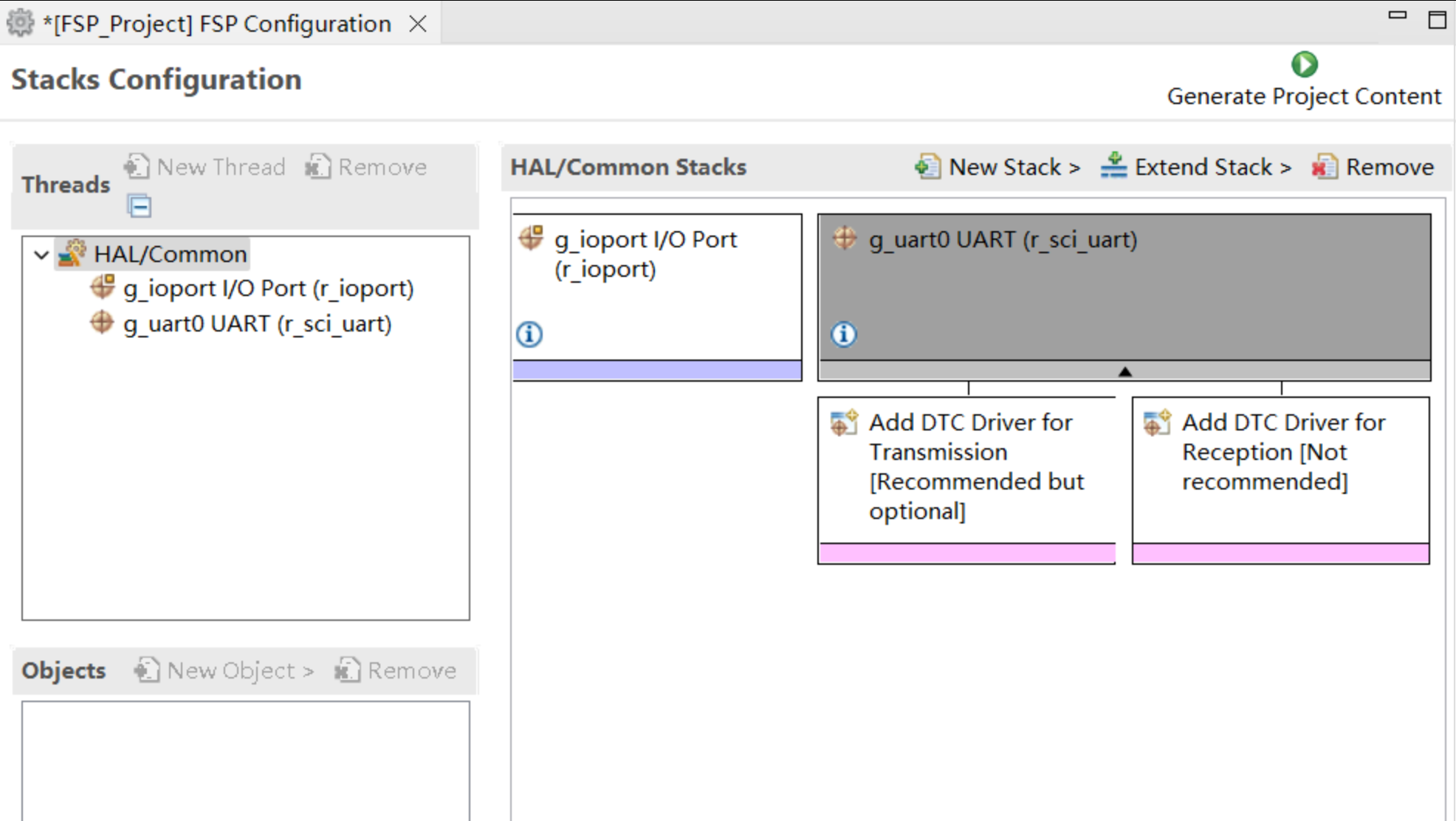Click the green Generate Project Content icon
Viewport: 1456px width, 821px height.
point(1304,64)
